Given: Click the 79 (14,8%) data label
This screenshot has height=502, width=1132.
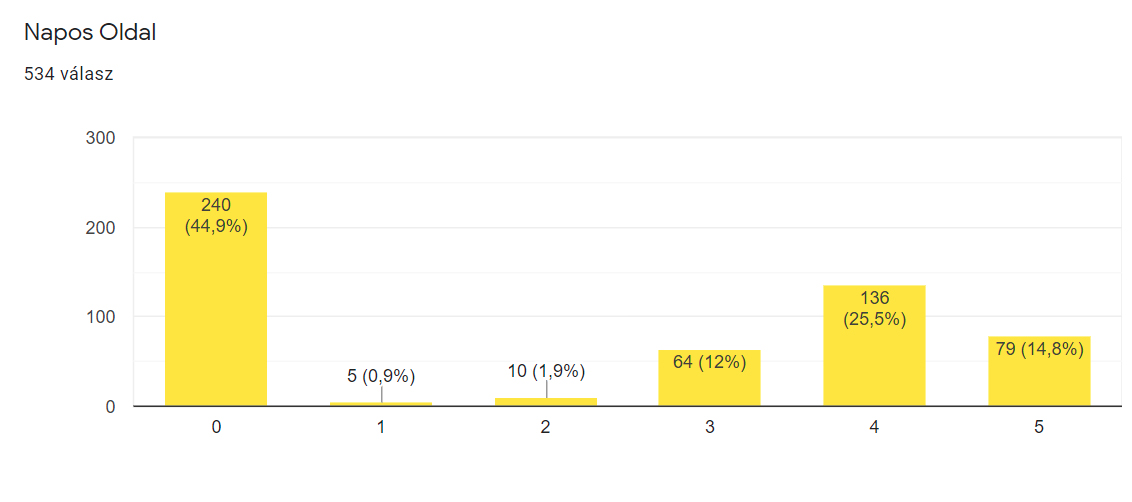Looking at the screenshot, I should pyautogui.click(x=1039, y=349).
